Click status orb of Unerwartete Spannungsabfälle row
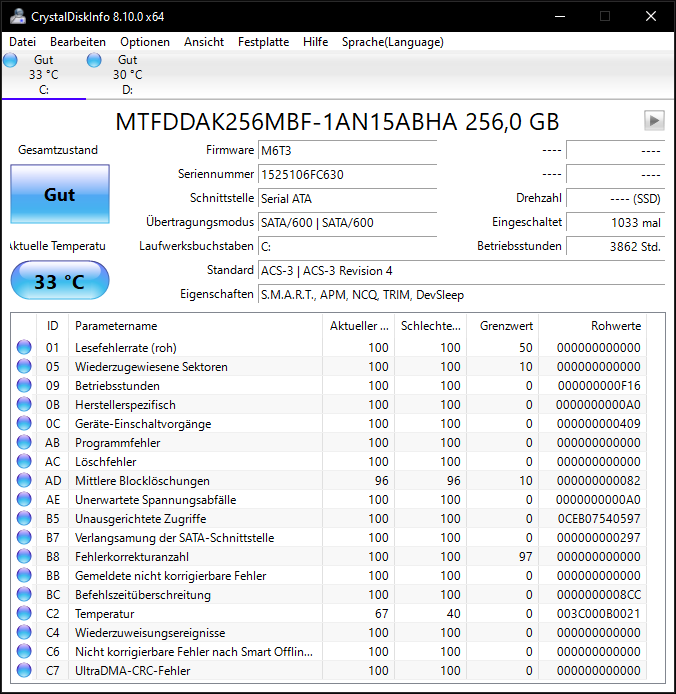 pyautogui.click(x=24, y=500)
